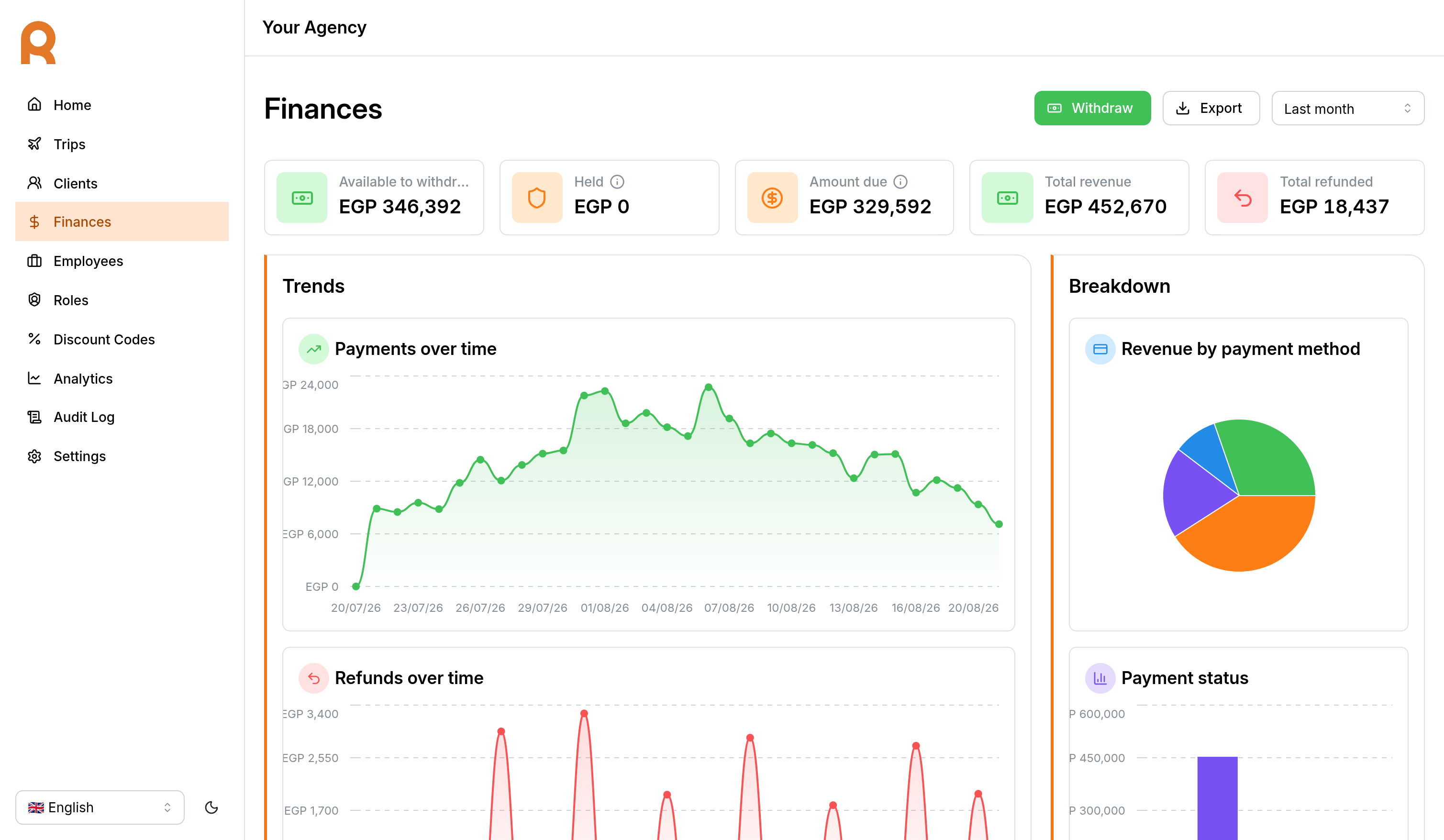
Task: Click the last payments chart data point
Action: [999, 524]
